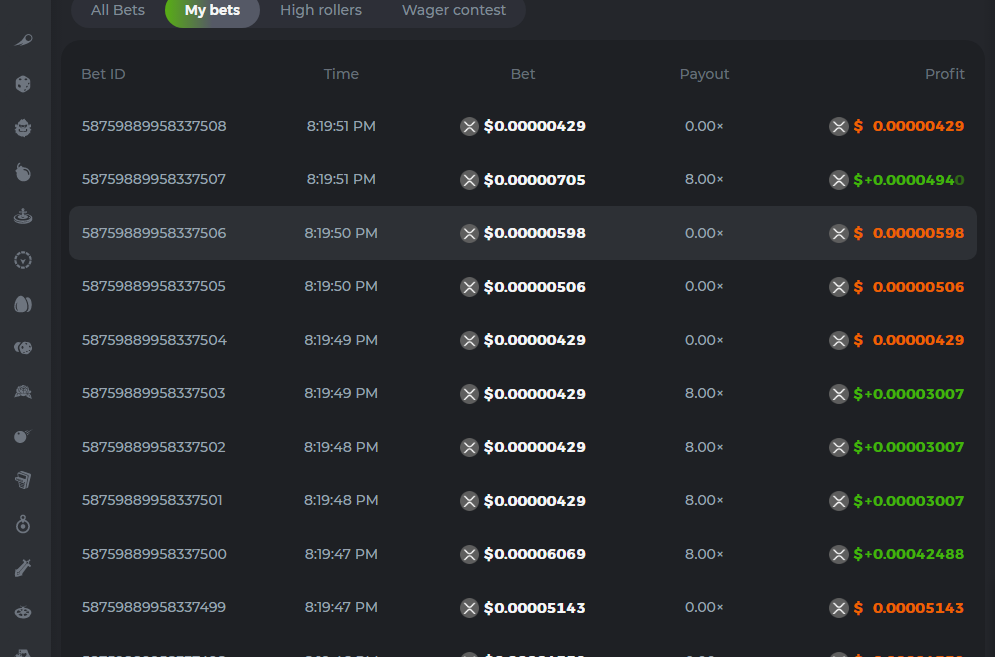The height and width of the screenshot is (657, 995).
Task: Click the ring game sidebar icon
Action: coord(24,524)
